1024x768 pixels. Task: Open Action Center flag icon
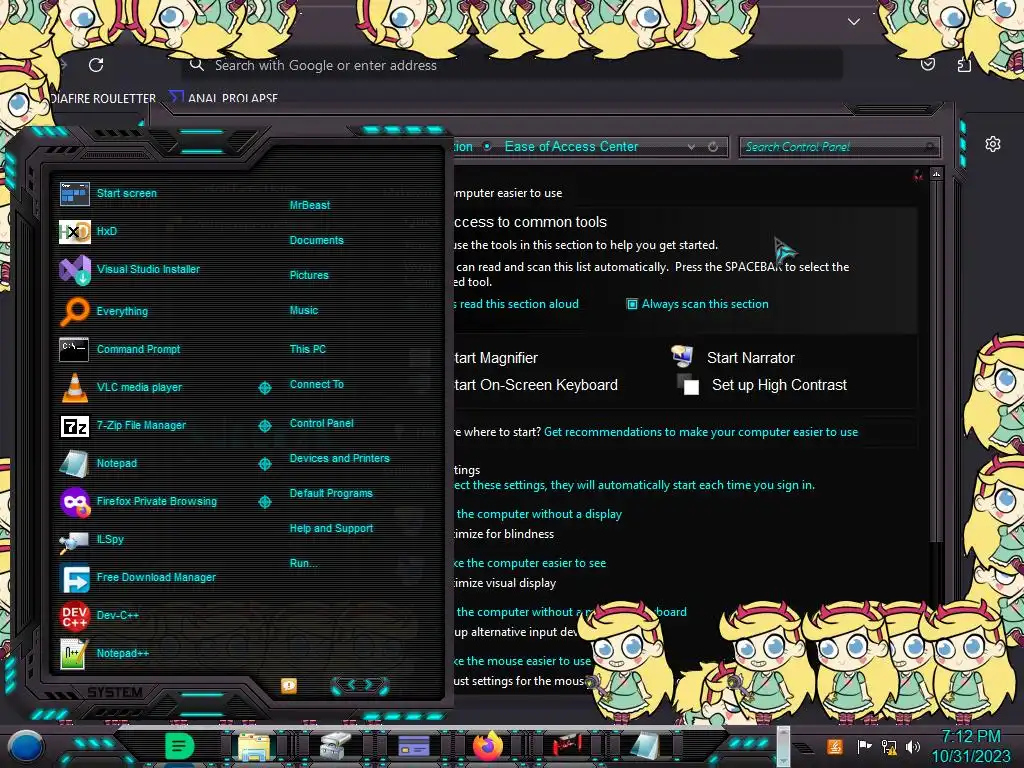pyautogui.click(x=864, y=746)
